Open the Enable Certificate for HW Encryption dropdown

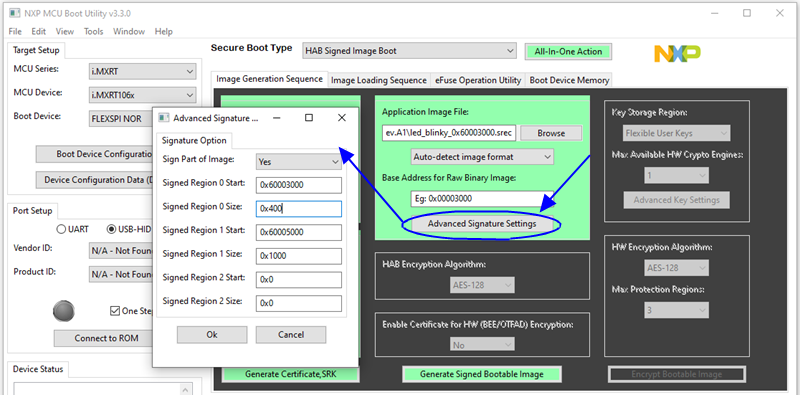point(482,345)
